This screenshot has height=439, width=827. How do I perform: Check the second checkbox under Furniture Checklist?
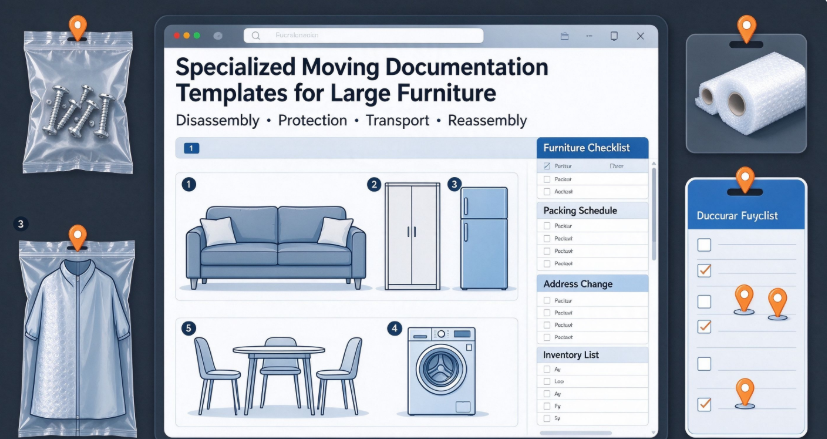click(547, 179)
